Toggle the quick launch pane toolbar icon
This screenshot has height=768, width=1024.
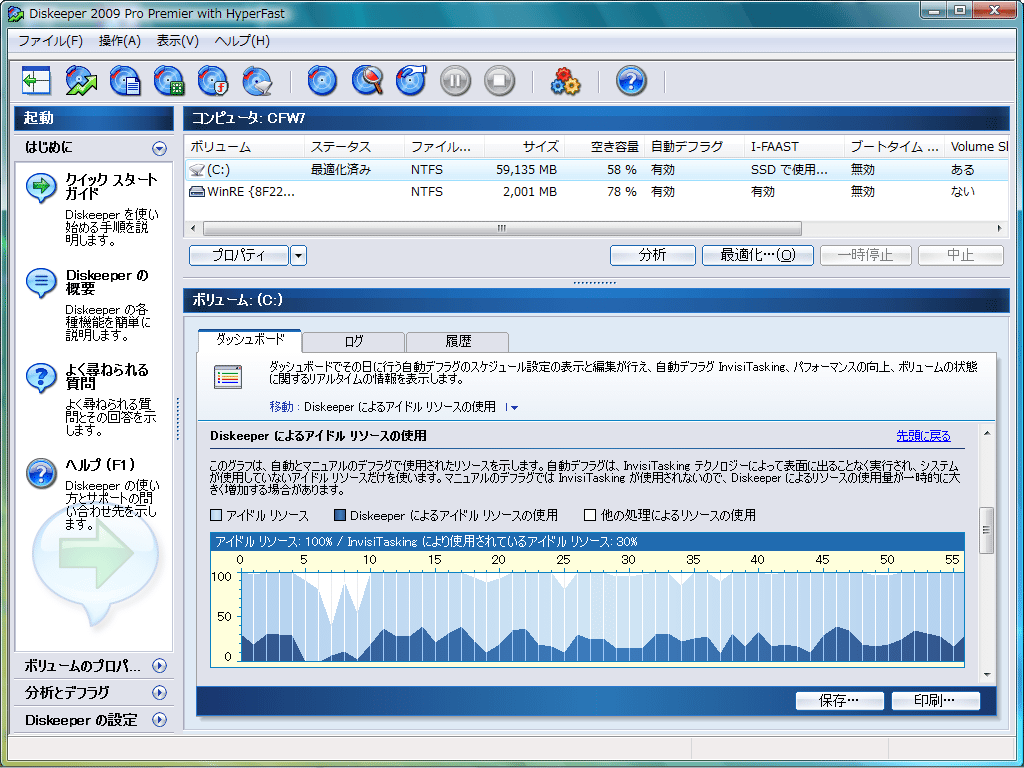point(36,81)
